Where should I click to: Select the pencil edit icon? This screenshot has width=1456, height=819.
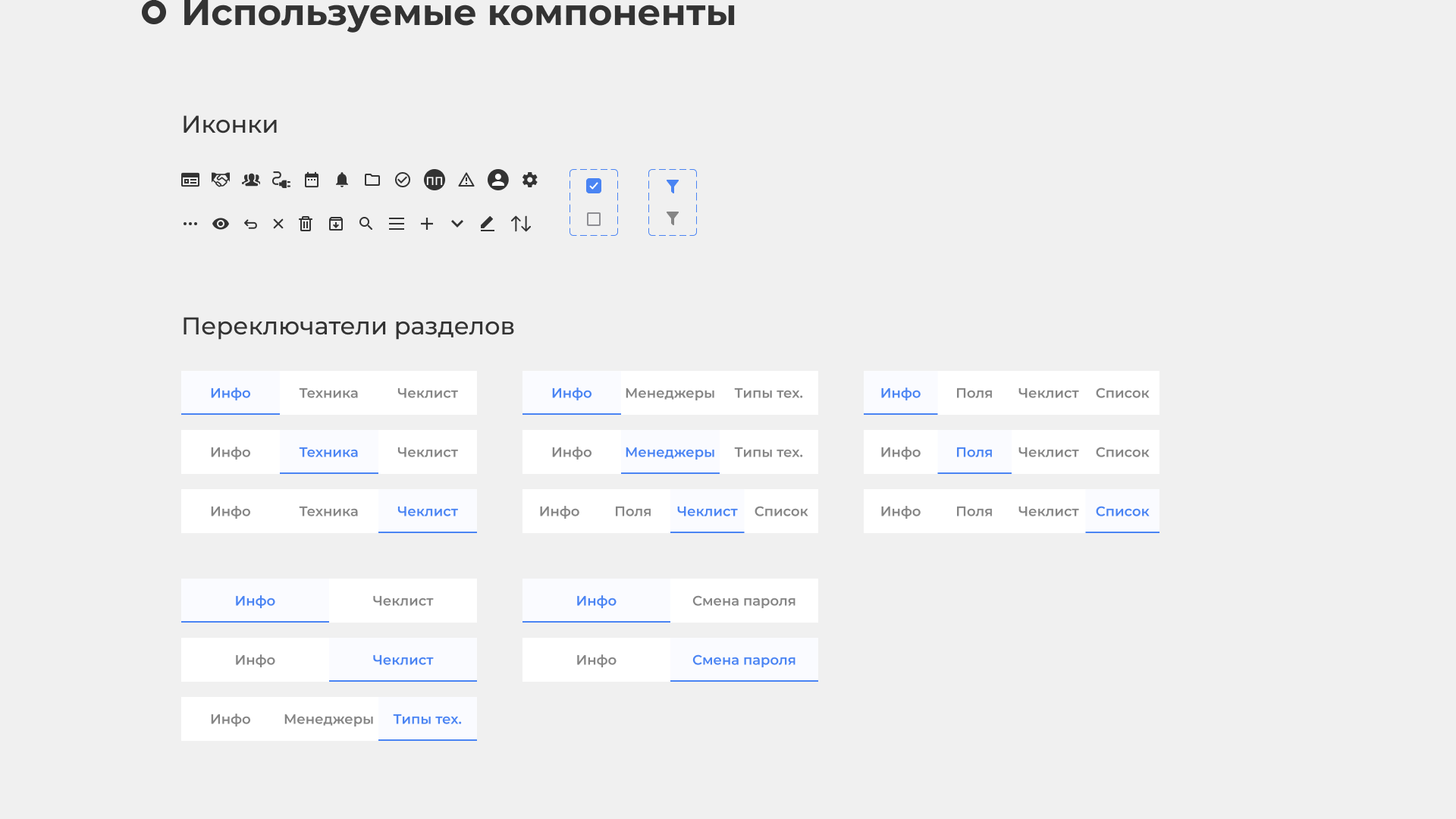point(487,224)
